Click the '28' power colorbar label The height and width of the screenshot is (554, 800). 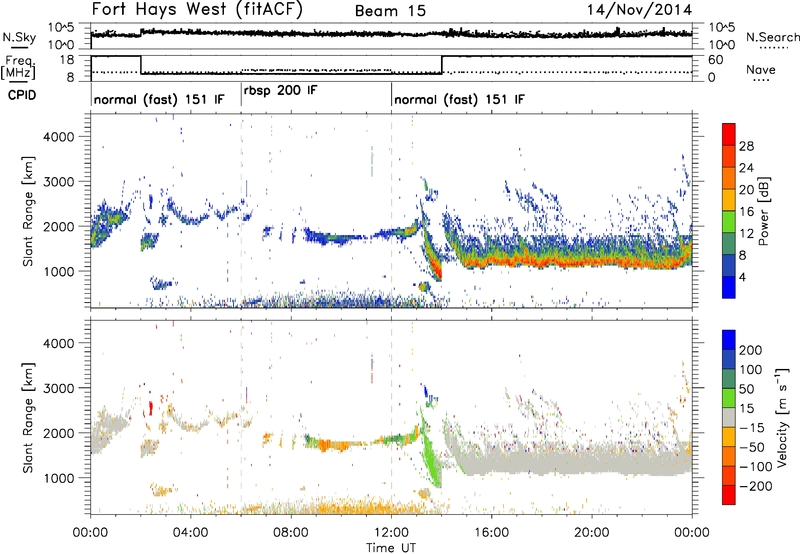coord(746,146)
